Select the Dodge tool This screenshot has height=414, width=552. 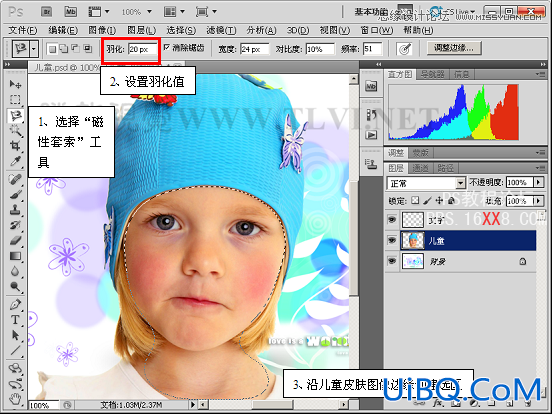[x=15, y=287]
